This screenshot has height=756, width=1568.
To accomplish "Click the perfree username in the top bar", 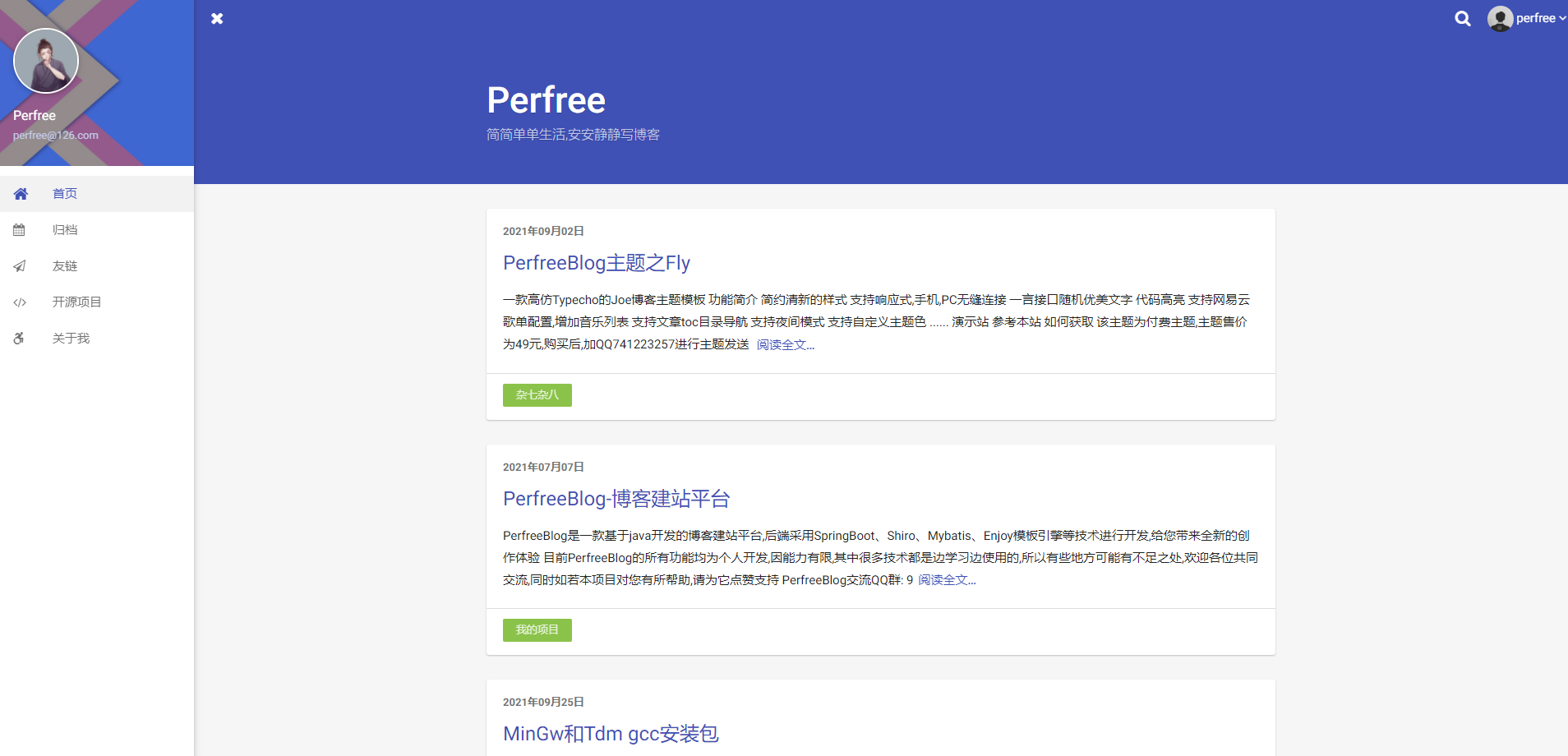I will (x=1536, y=18).
